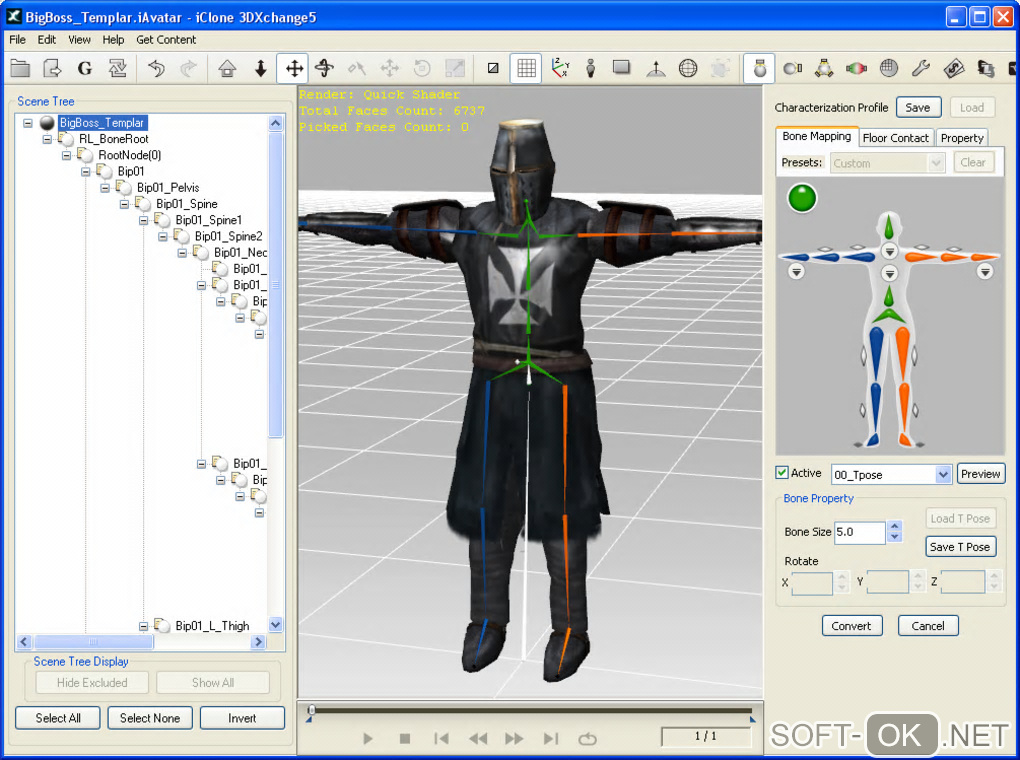1020x760 pixels.
Task: Collapse the Bip01_Spine1 tree node
Action: tap(144, 220)
